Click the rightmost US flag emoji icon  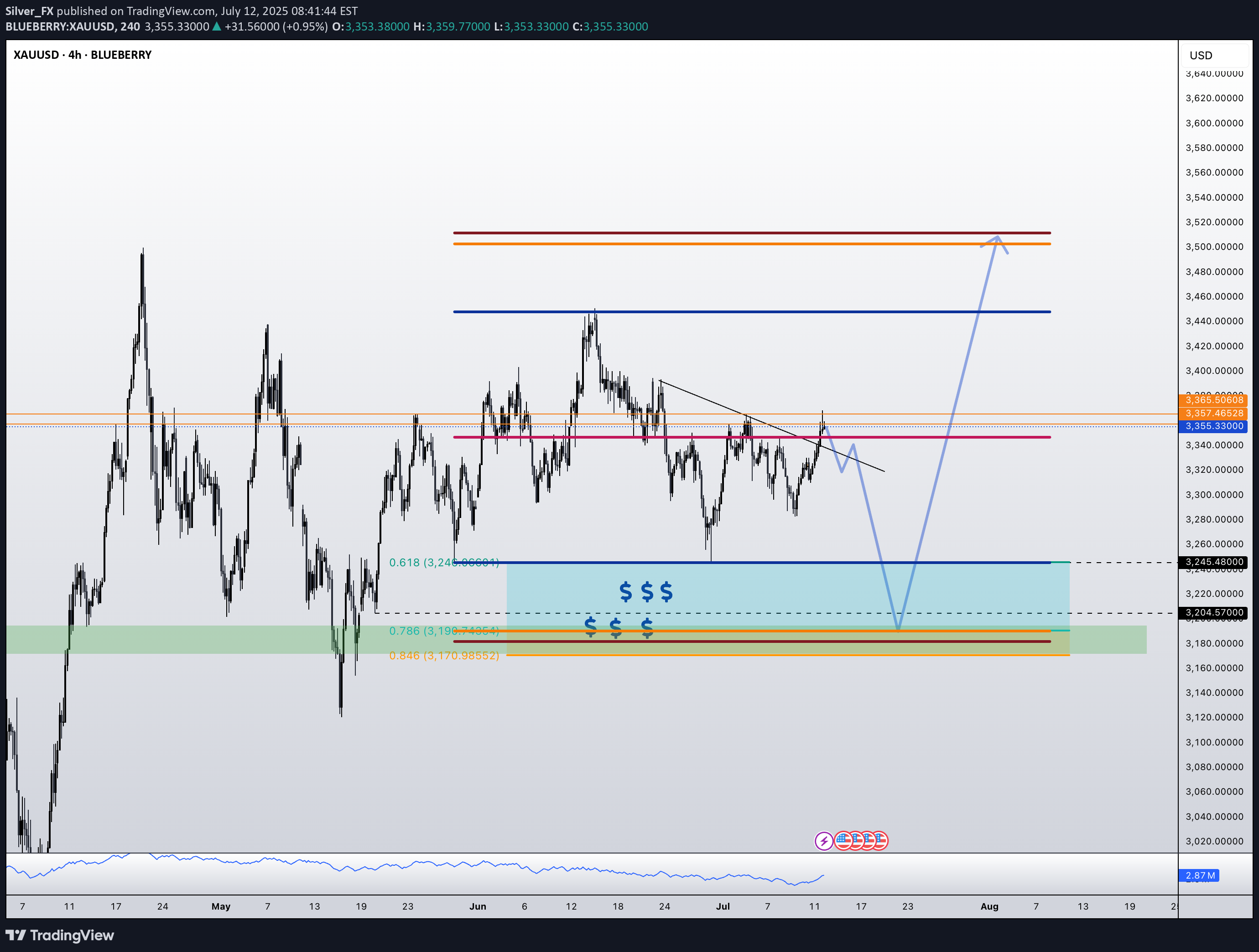(882, 840)
